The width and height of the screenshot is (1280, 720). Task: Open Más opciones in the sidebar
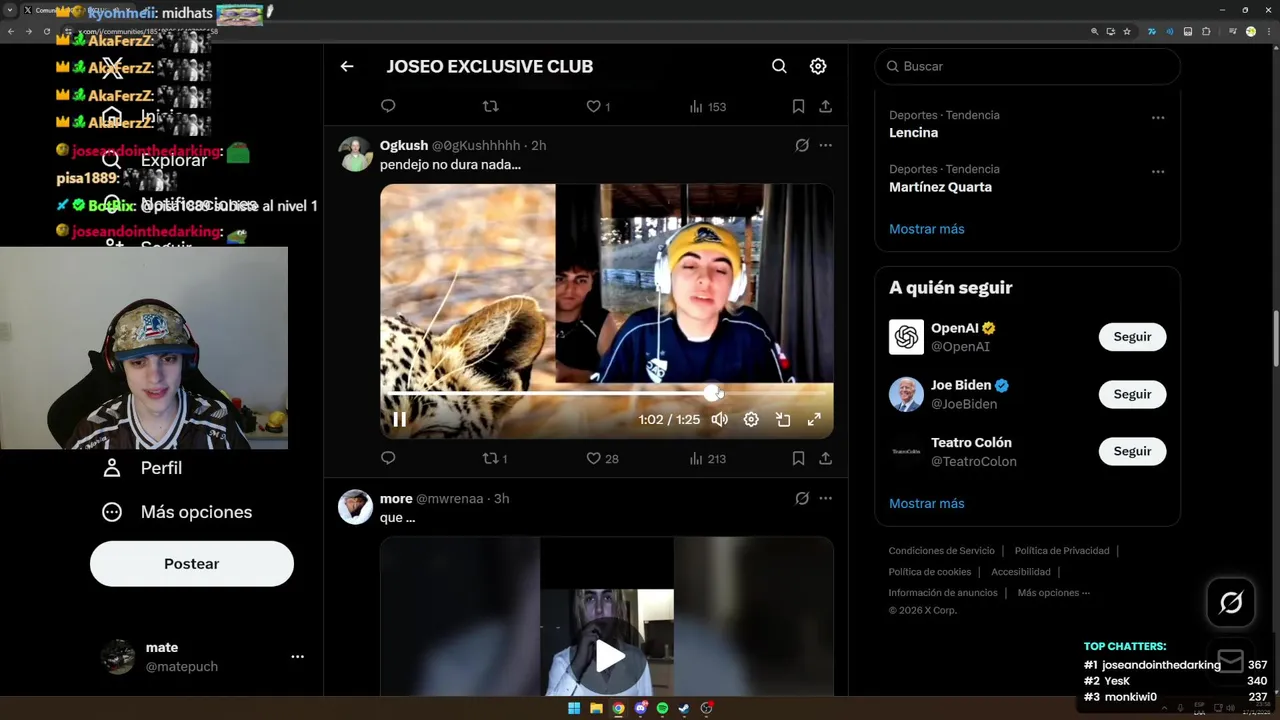coord(177,512)
